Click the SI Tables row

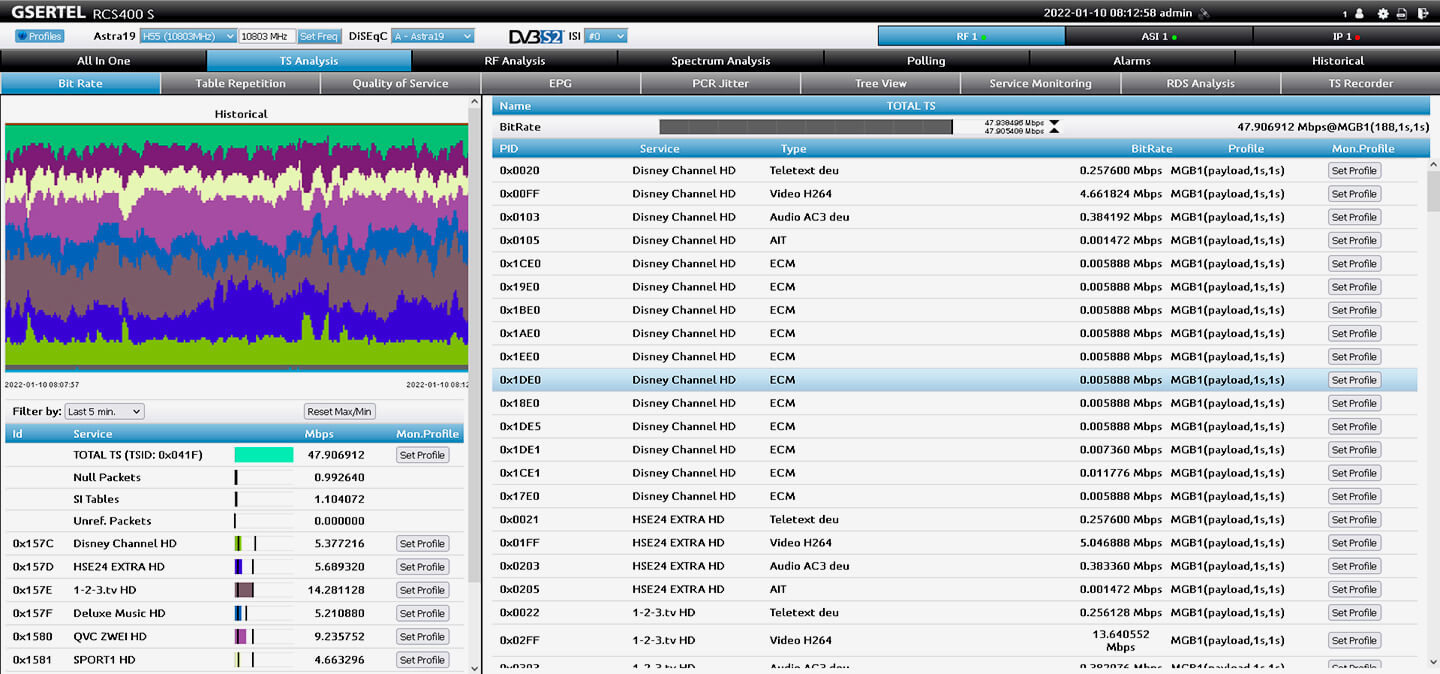[234, 499]
